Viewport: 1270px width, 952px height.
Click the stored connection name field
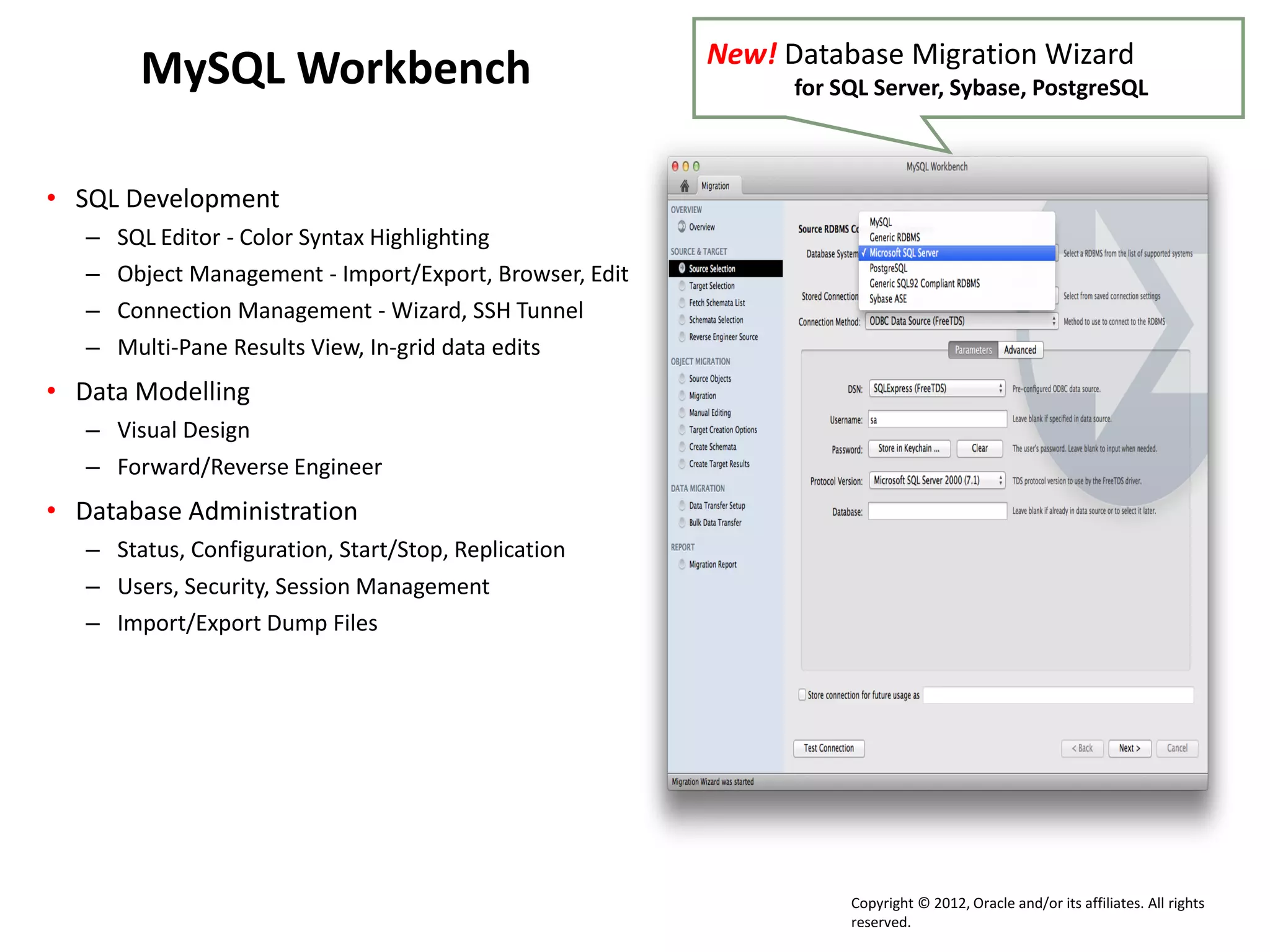1059,695
